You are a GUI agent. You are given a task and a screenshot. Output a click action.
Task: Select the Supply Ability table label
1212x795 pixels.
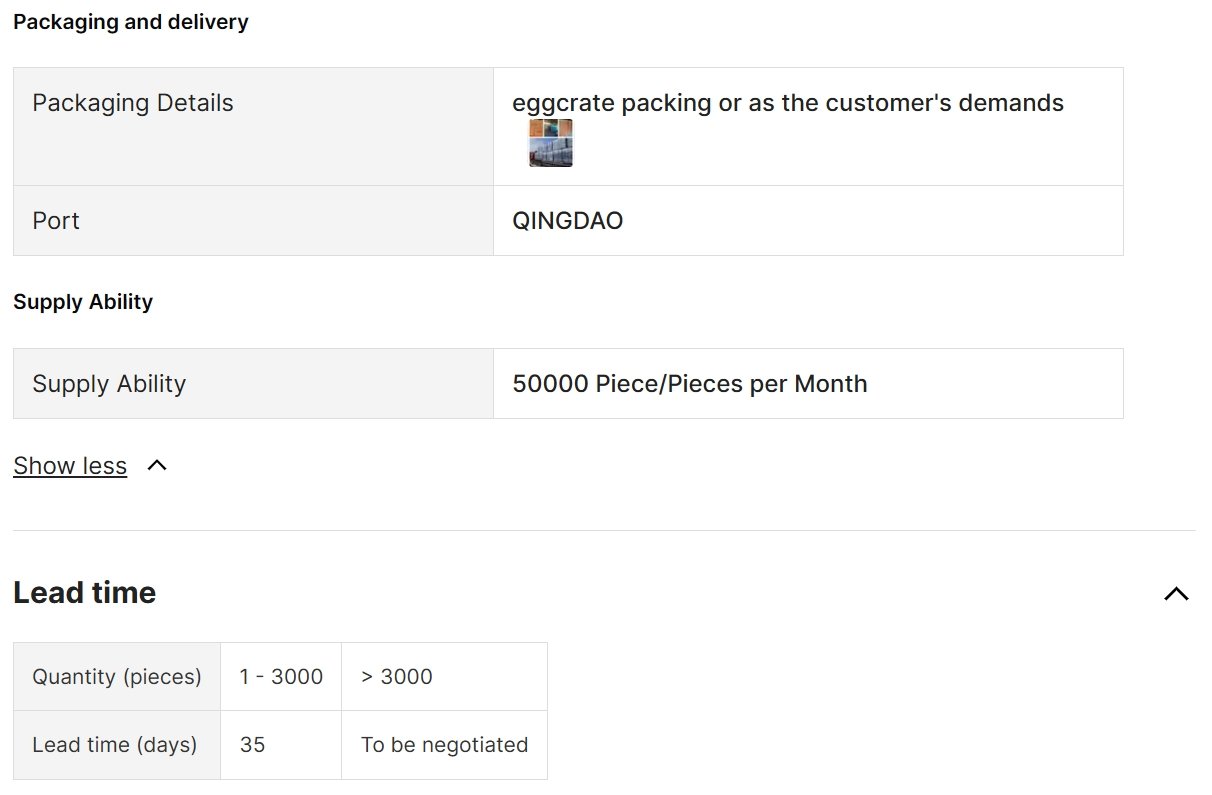tap(109, 384)
